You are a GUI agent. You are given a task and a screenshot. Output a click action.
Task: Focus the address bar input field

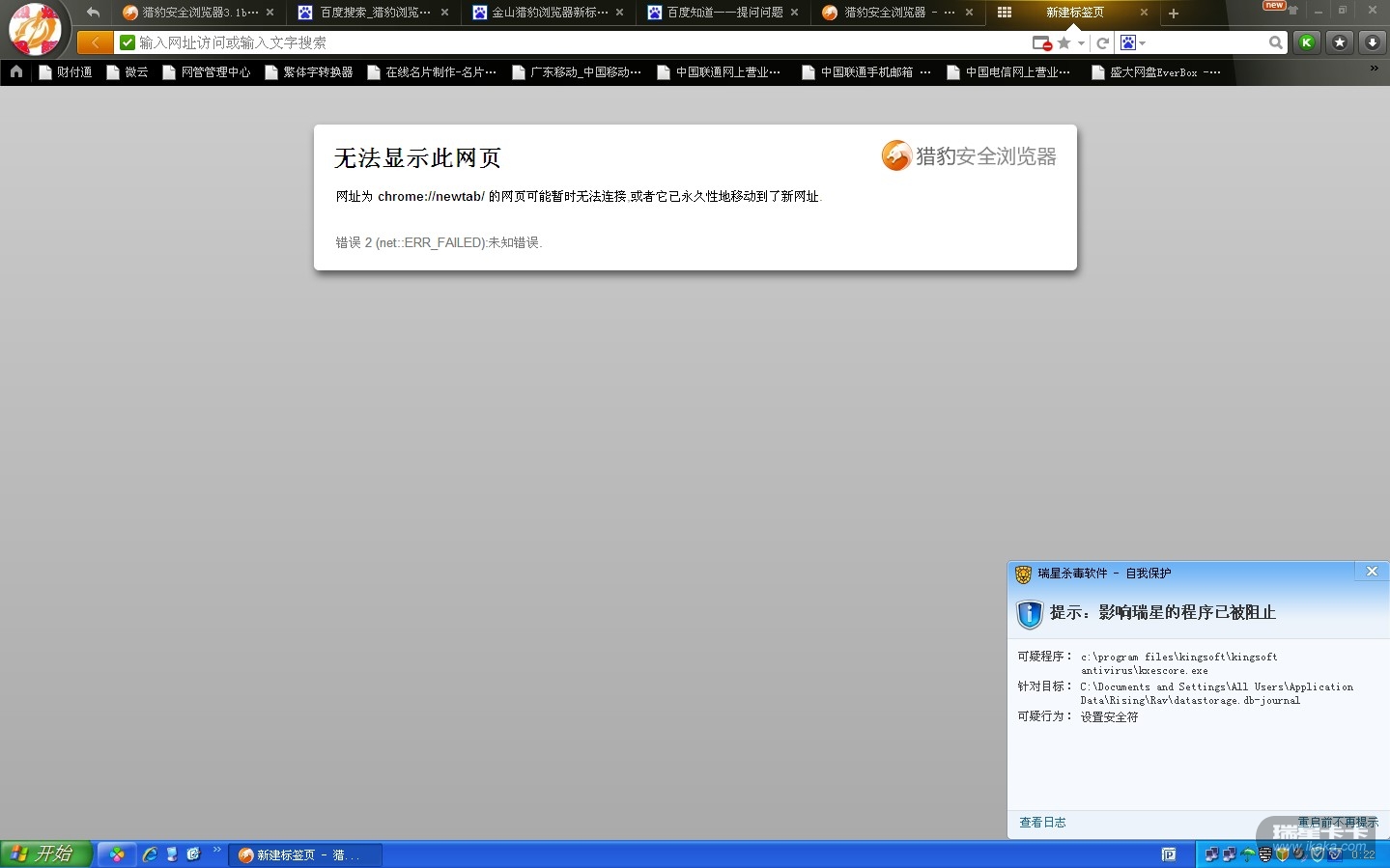pos(580,42)
